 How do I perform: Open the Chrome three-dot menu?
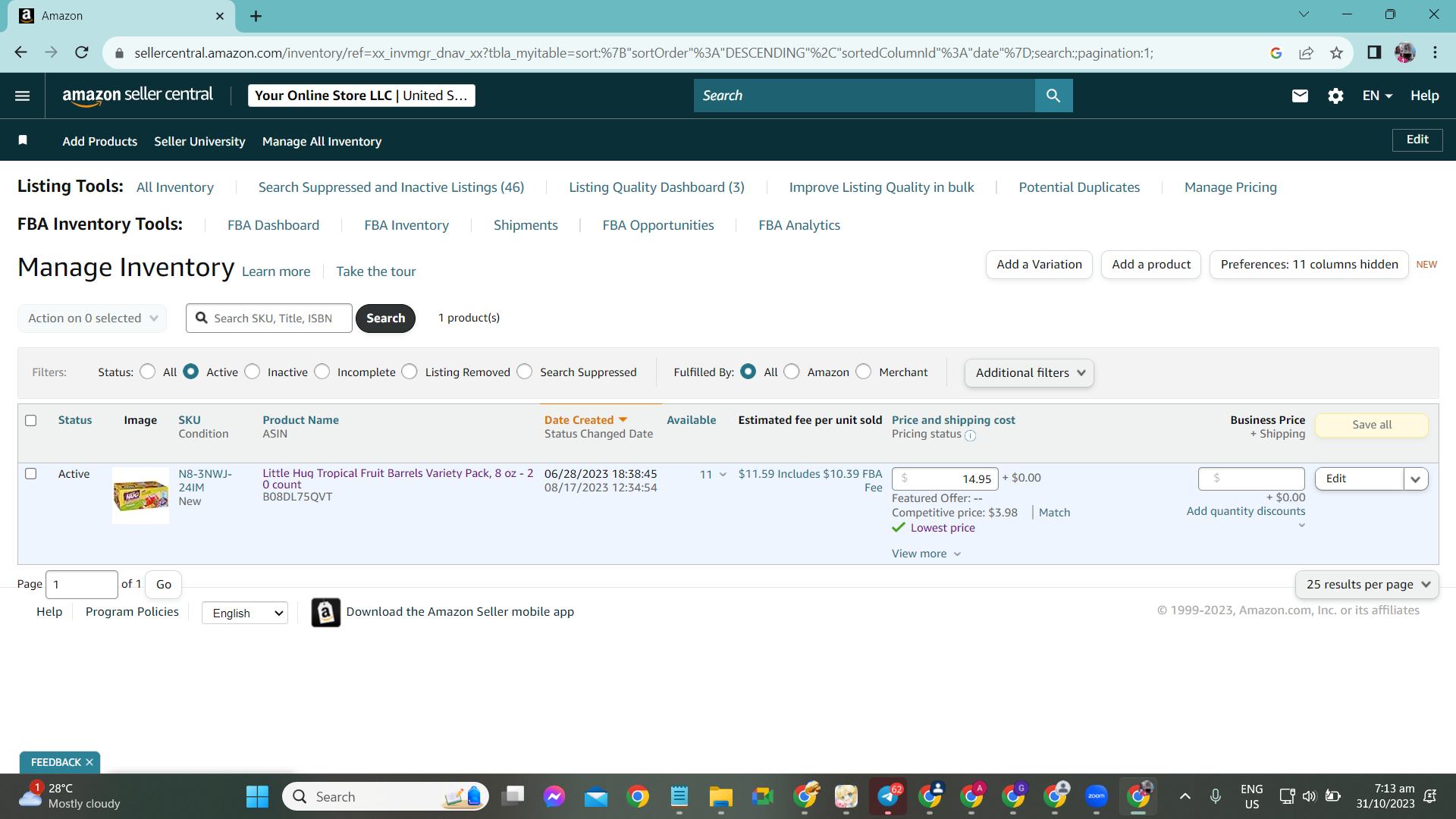(x=1435, y=53)
